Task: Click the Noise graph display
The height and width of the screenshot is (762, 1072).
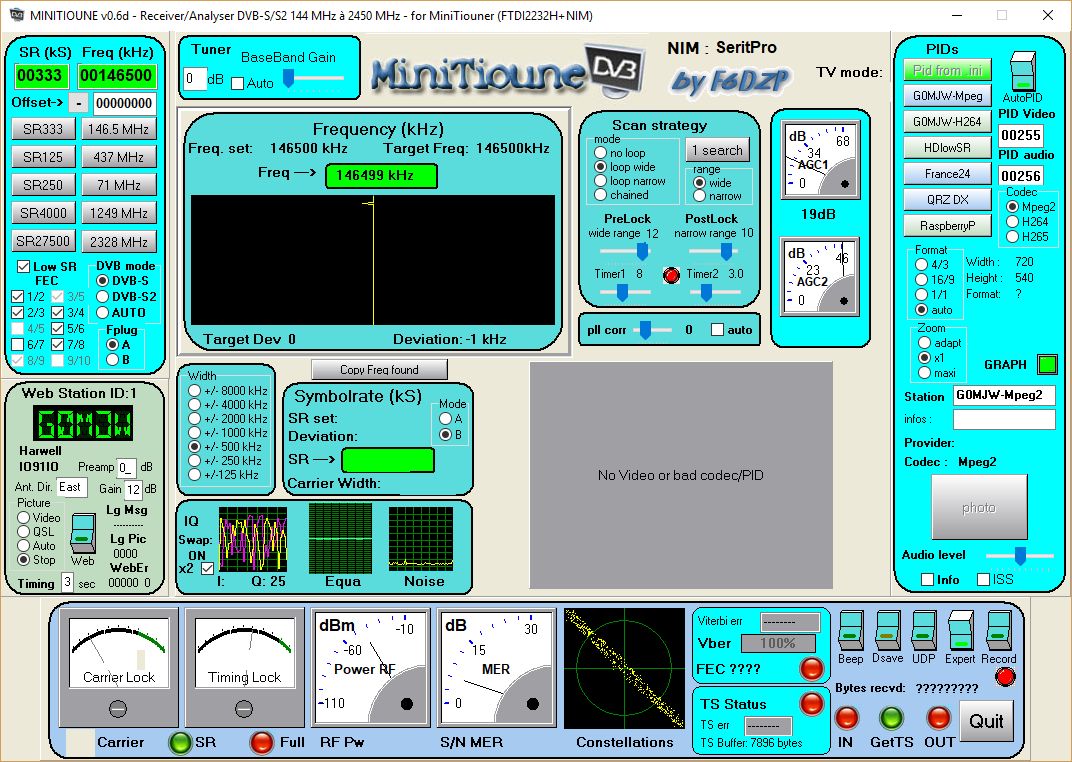Action: click(421, 539)
